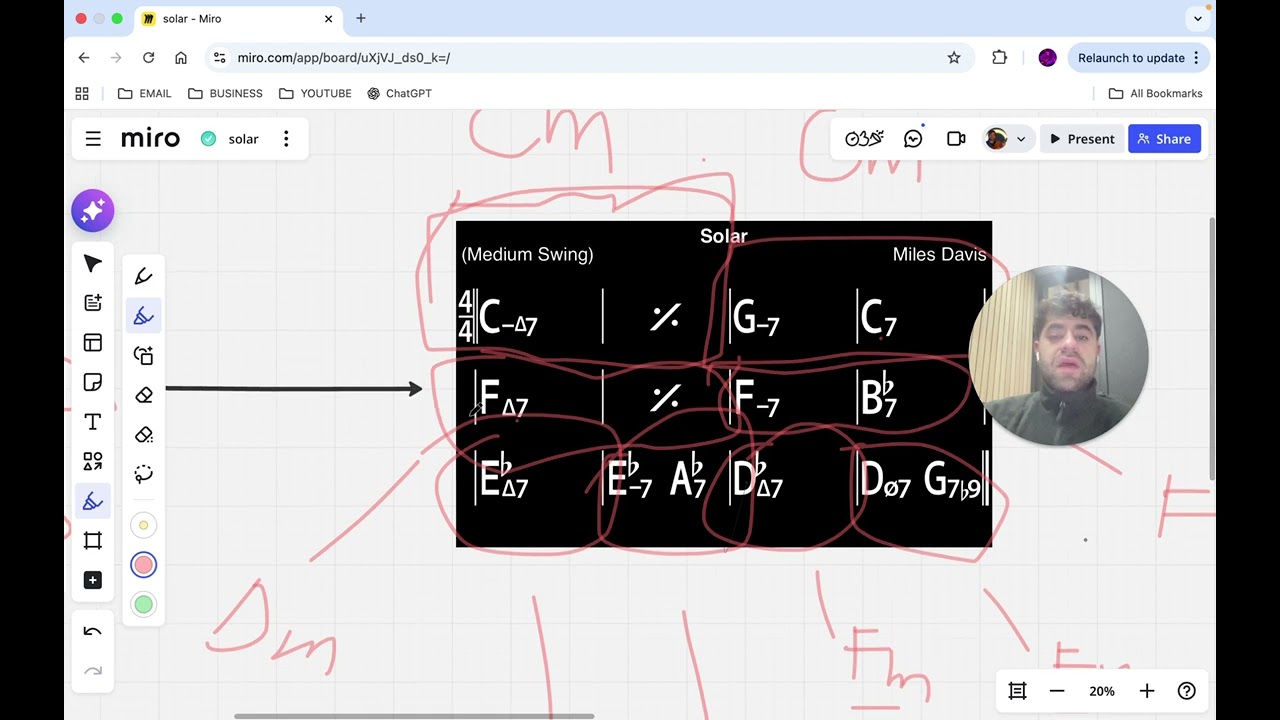Open the ChatGPT bookmark
This screenshot has width=1280, height=720.
point(399,93)
